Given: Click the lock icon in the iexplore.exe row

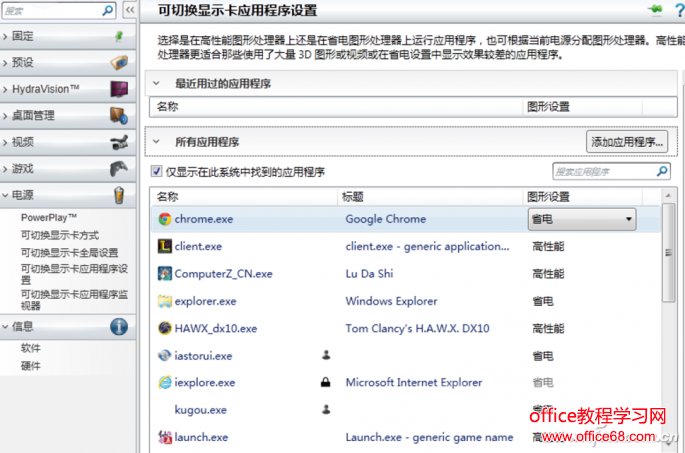Looking at the screenshot, I should coord(325,383).
